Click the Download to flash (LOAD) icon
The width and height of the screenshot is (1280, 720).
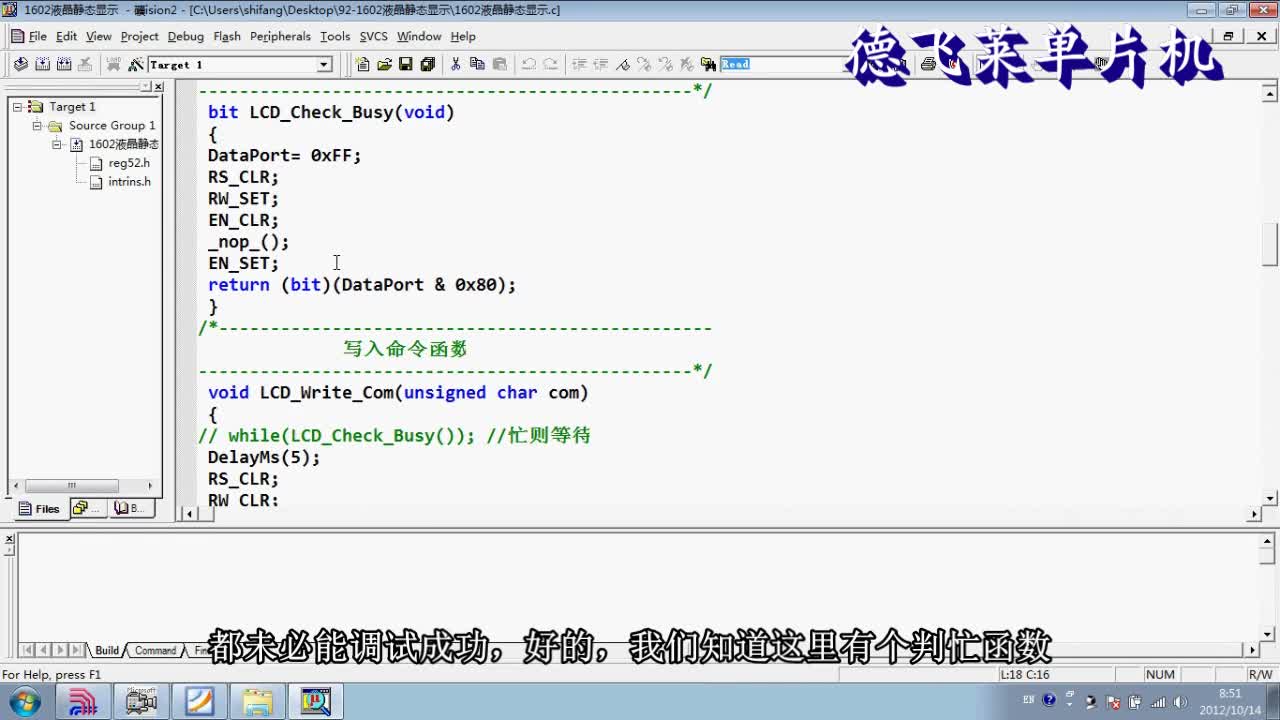tap(114, 64)
